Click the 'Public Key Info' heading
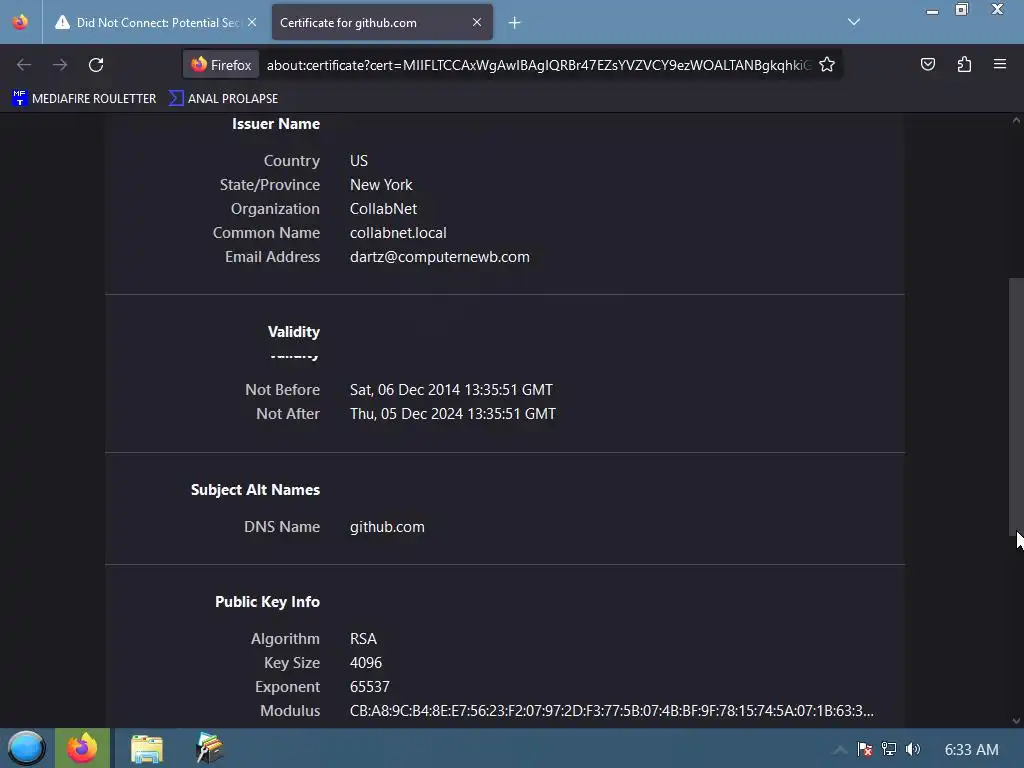Image resolution: width=1024 pixels, height=768 pixels. (x=267, y=602)
